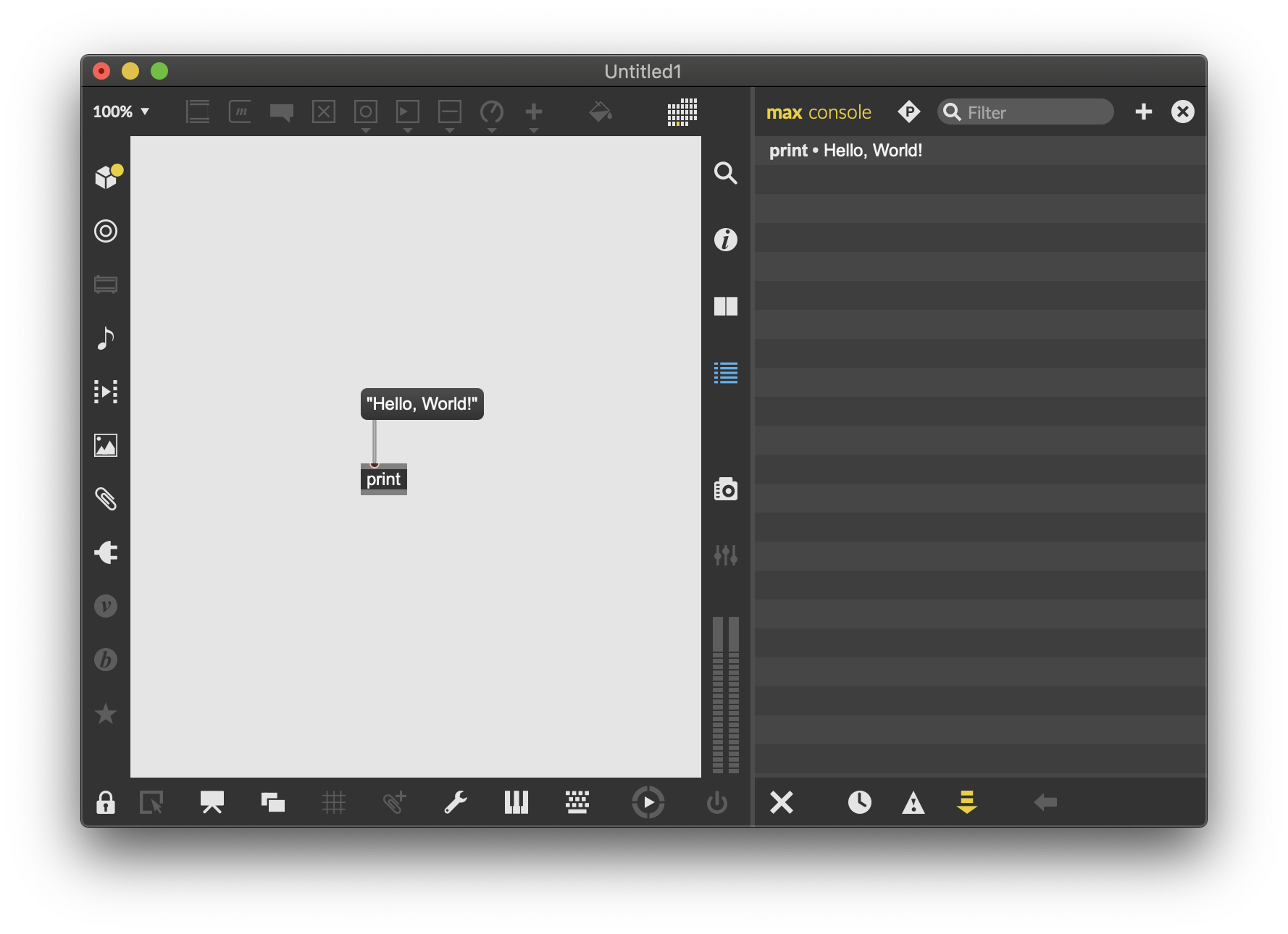
Task: Open the plug-ins browser
Action: (106, 552)
